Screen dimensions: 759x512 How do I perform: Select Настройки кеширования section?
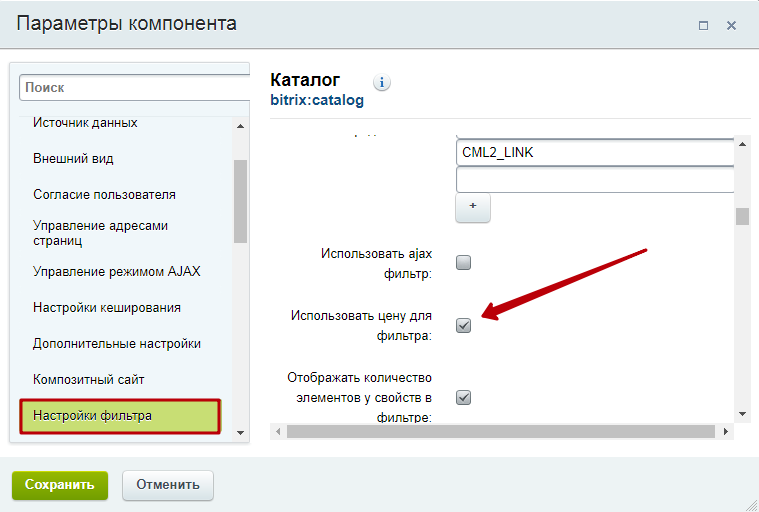(x=106, y=307)
